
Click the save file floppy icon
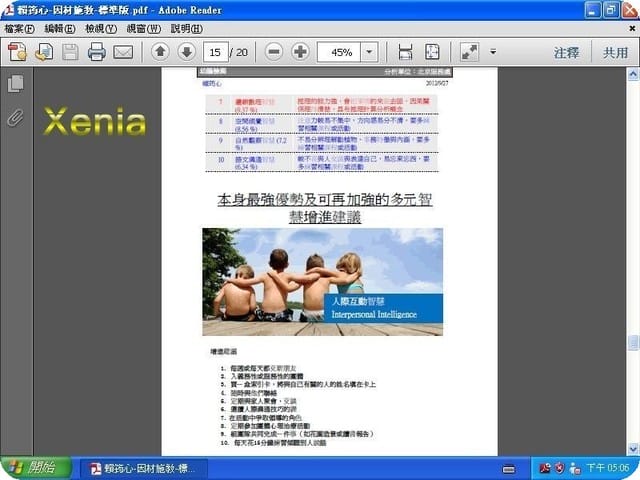[70, 52]
